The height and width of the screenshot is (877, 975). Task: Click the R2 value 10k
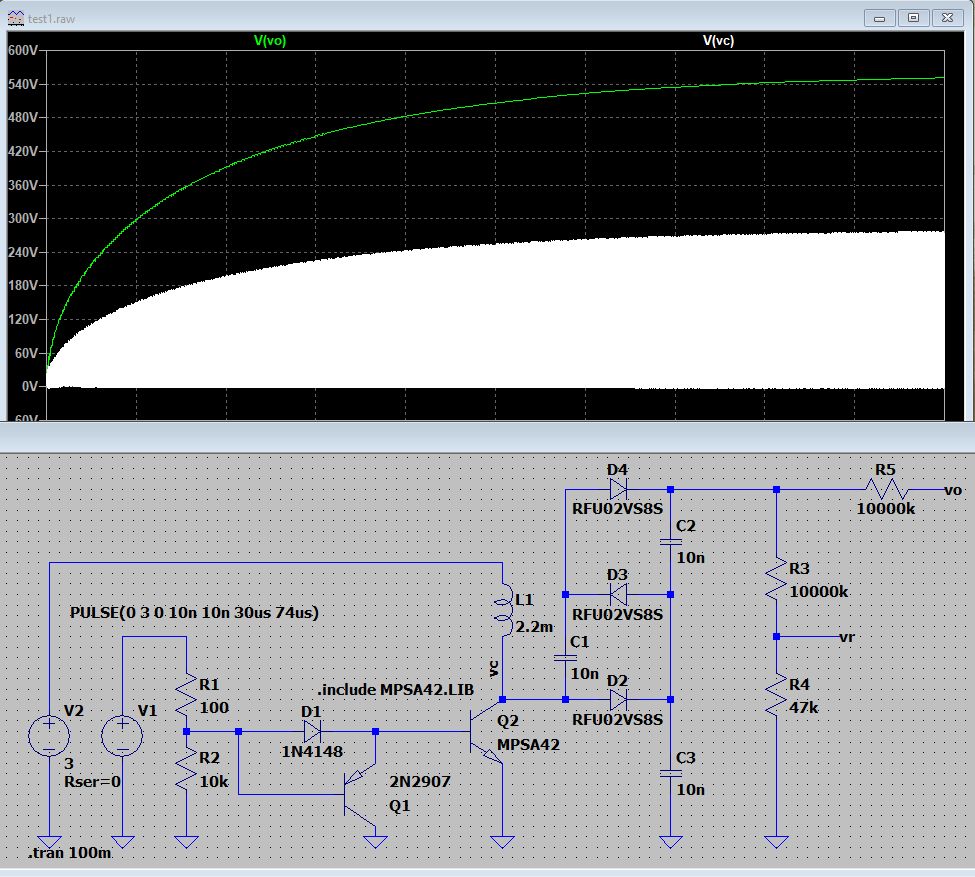coord(214,782)
